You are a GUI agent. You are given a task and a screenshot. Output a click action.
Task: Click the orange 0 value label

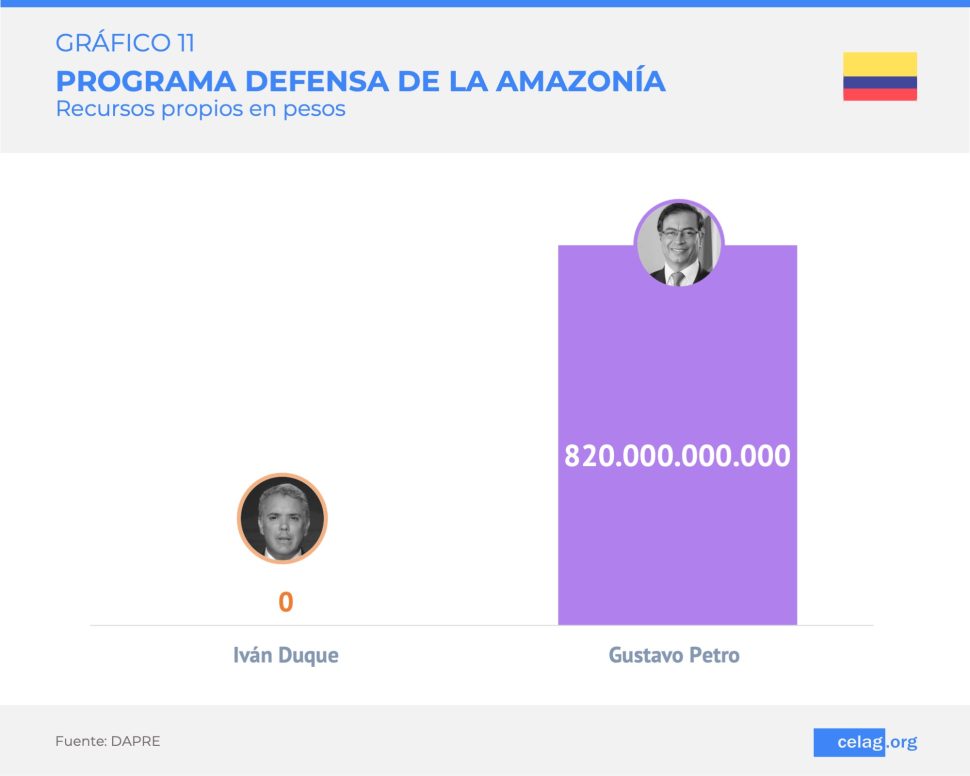pos(285,601)
